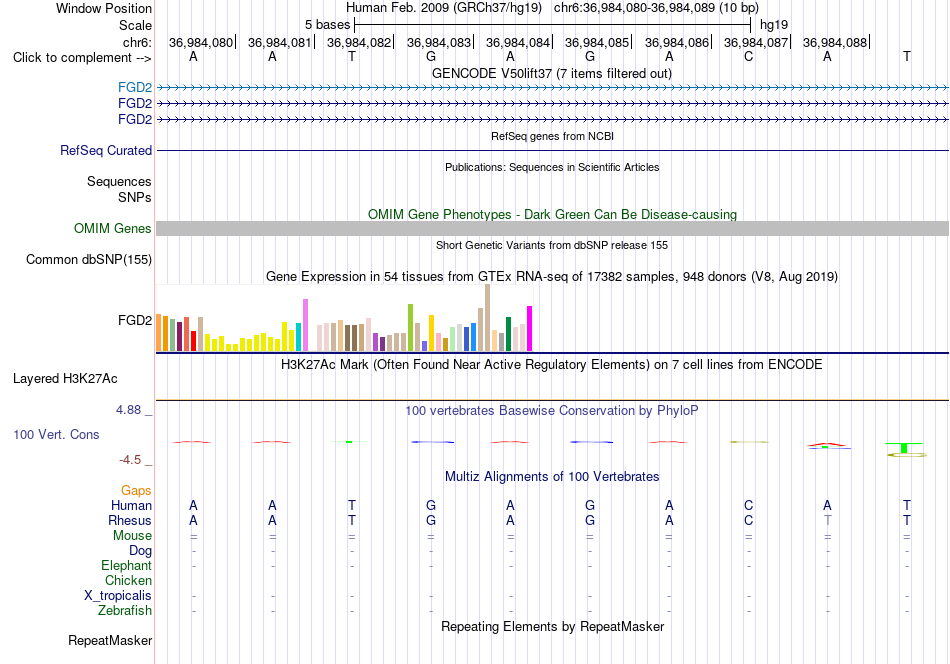Open the 100 Vert. Cons track label
Image resolution: width=950 pixels, height=664 pixels.
(56, 434)
